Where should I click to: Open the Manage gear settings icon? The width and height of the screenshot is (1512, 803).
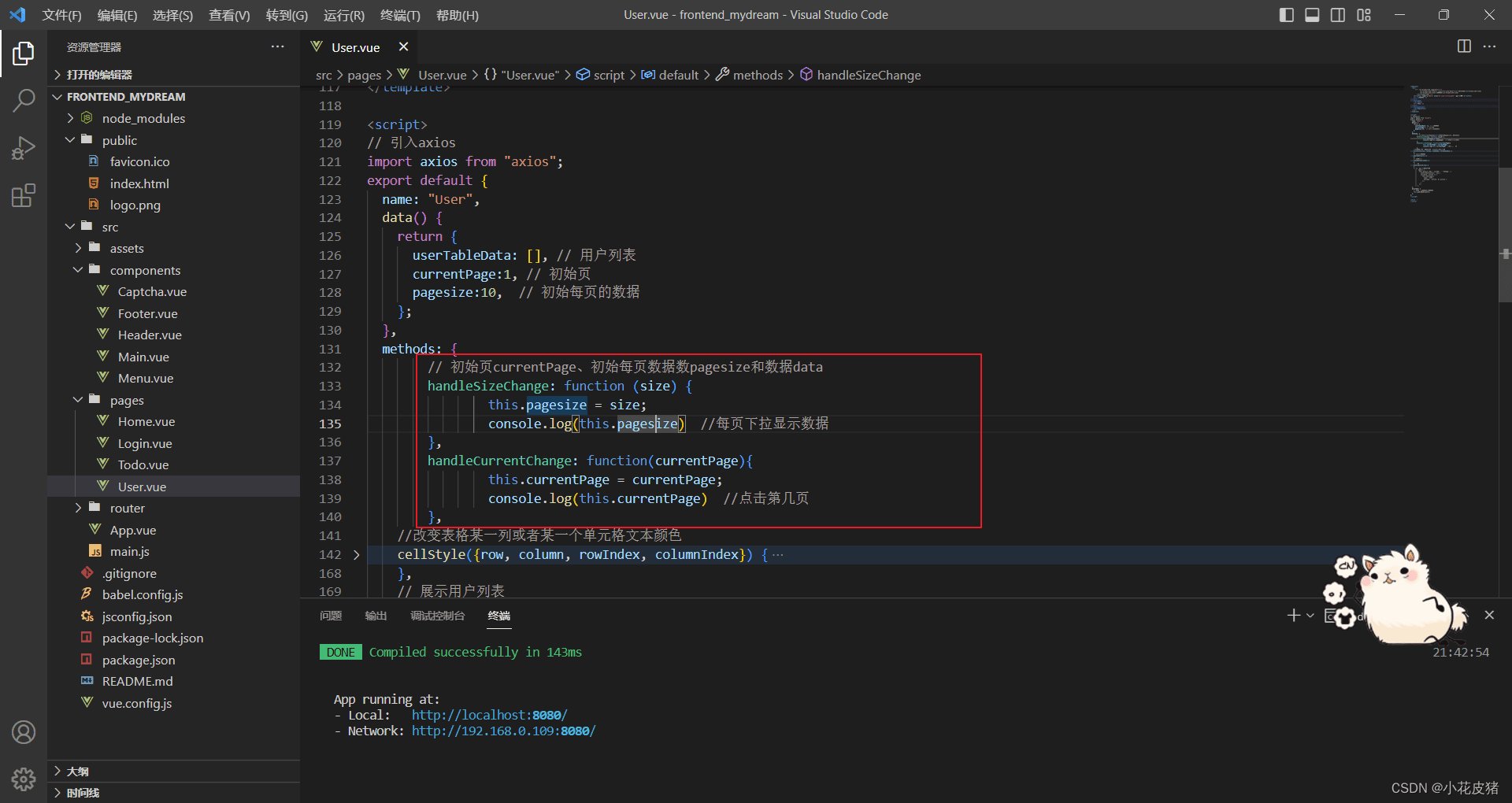pos(24,779)
